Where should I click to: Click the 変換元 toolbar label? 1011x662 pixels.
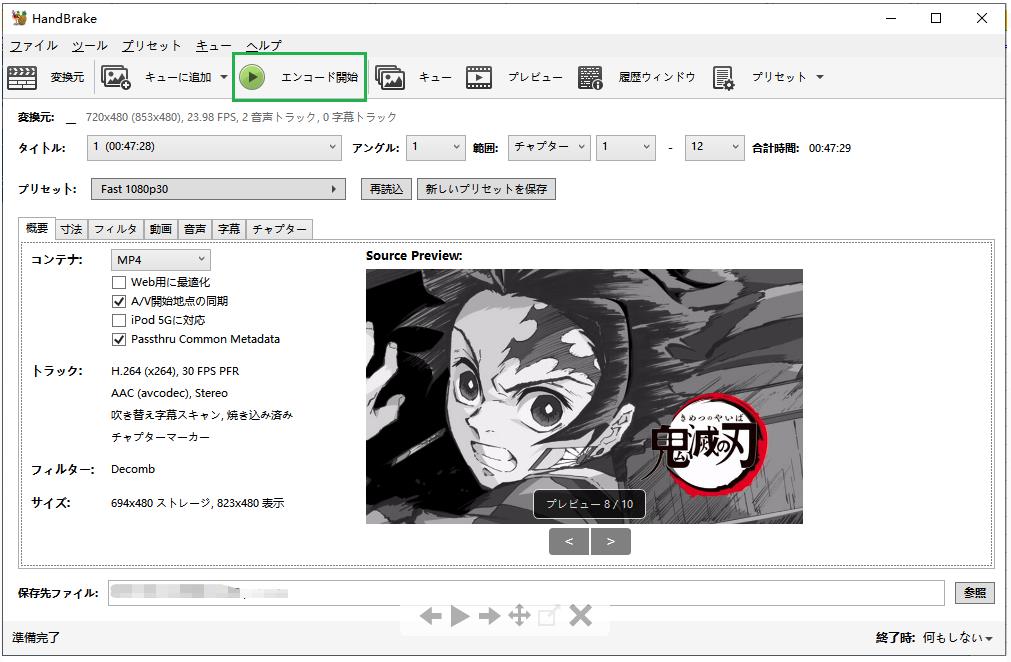coord(67,77)
